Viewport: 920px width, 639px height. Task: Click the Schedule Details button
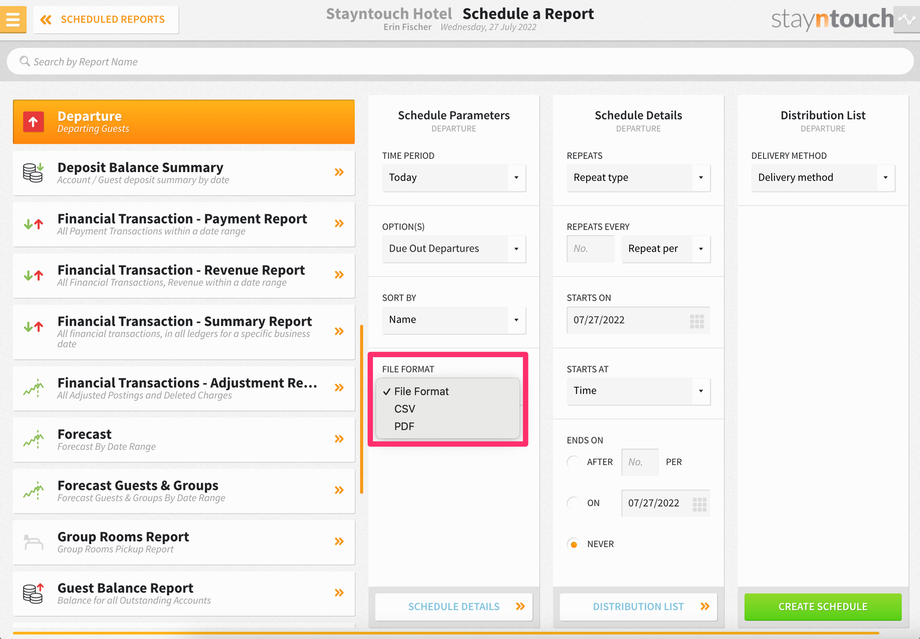click(454, 607)
